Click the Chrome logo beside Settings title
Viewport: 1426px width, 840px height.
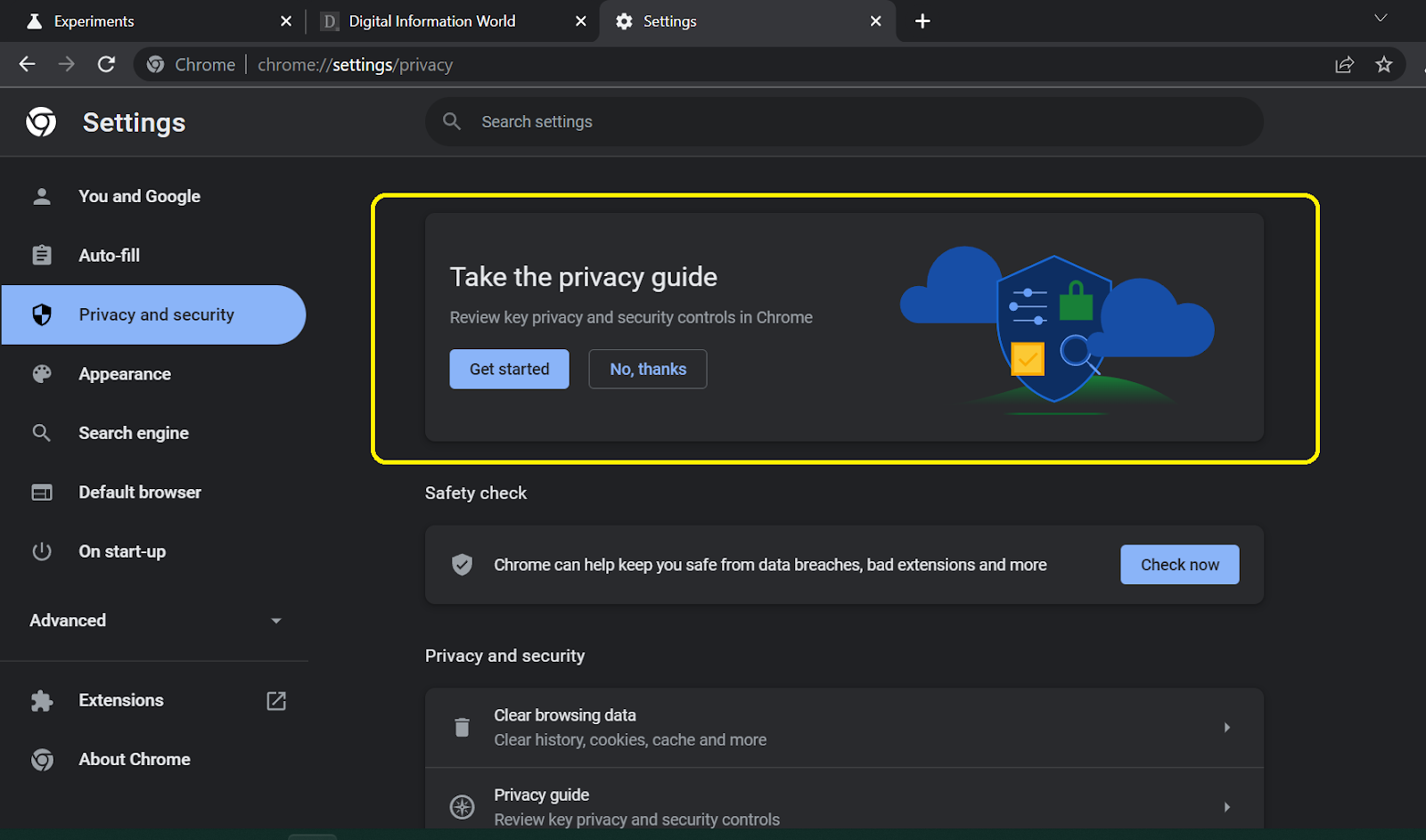point(41,122)
